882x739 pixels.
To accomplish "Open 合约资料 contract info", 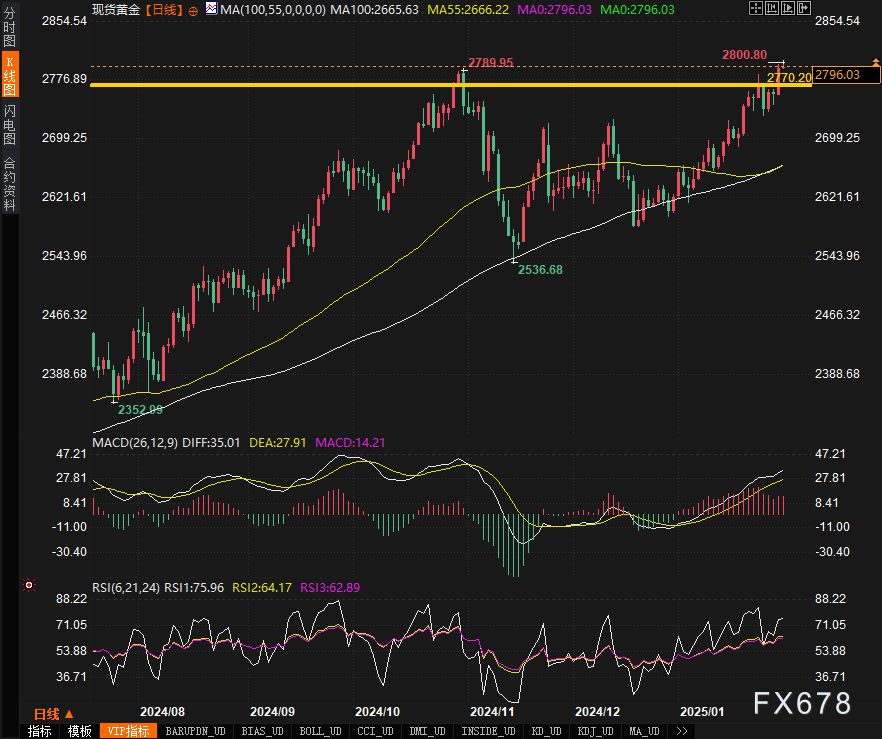I will coord(10,183).
